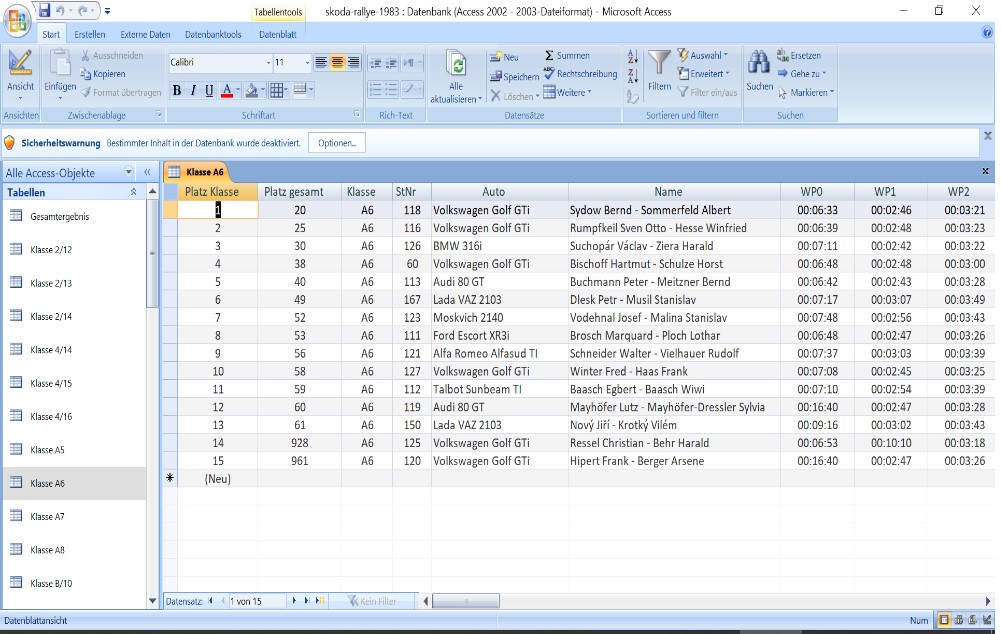This screenshot has width=1001, height=634.
Task: Underline text using the U icon
Action: click(x=209, y=91)
